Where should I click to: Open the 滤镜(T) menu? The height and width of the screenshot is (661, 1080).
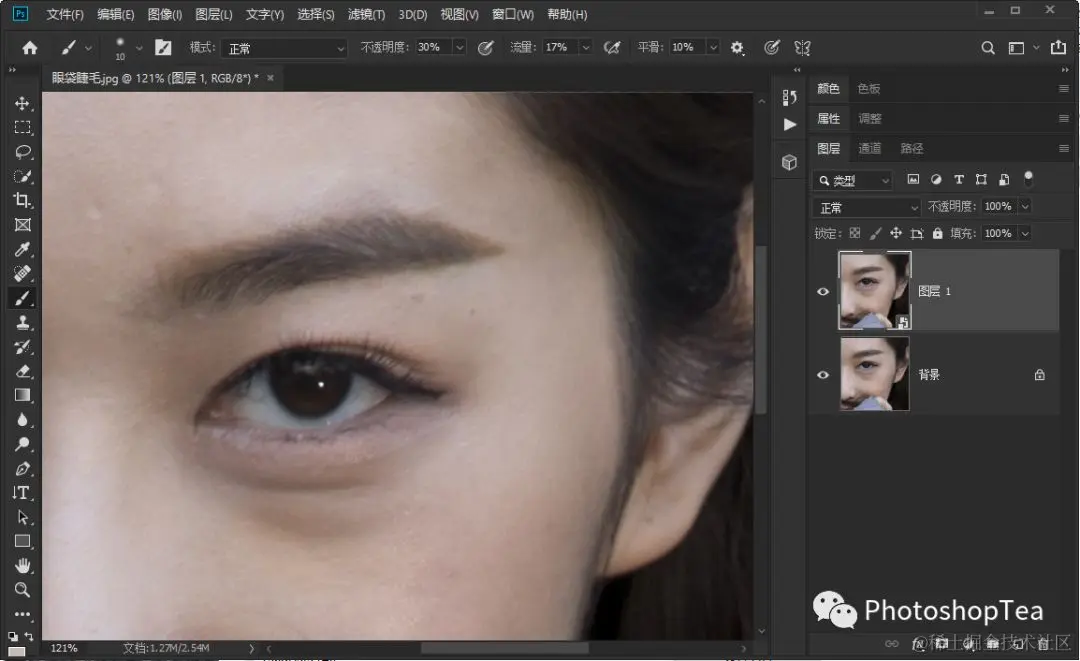click(366, 15)
